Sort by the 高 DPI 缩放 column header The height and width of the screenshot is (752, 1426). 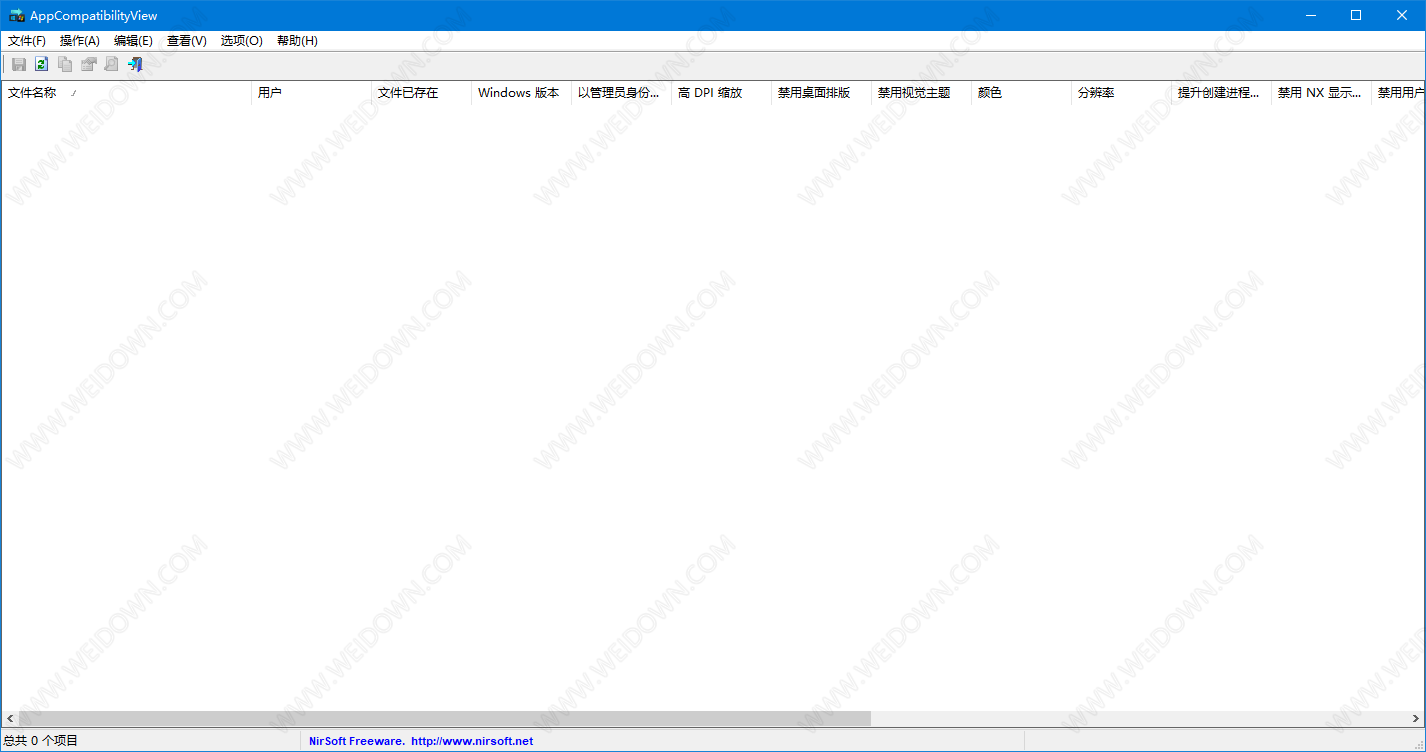pos(721,93)
